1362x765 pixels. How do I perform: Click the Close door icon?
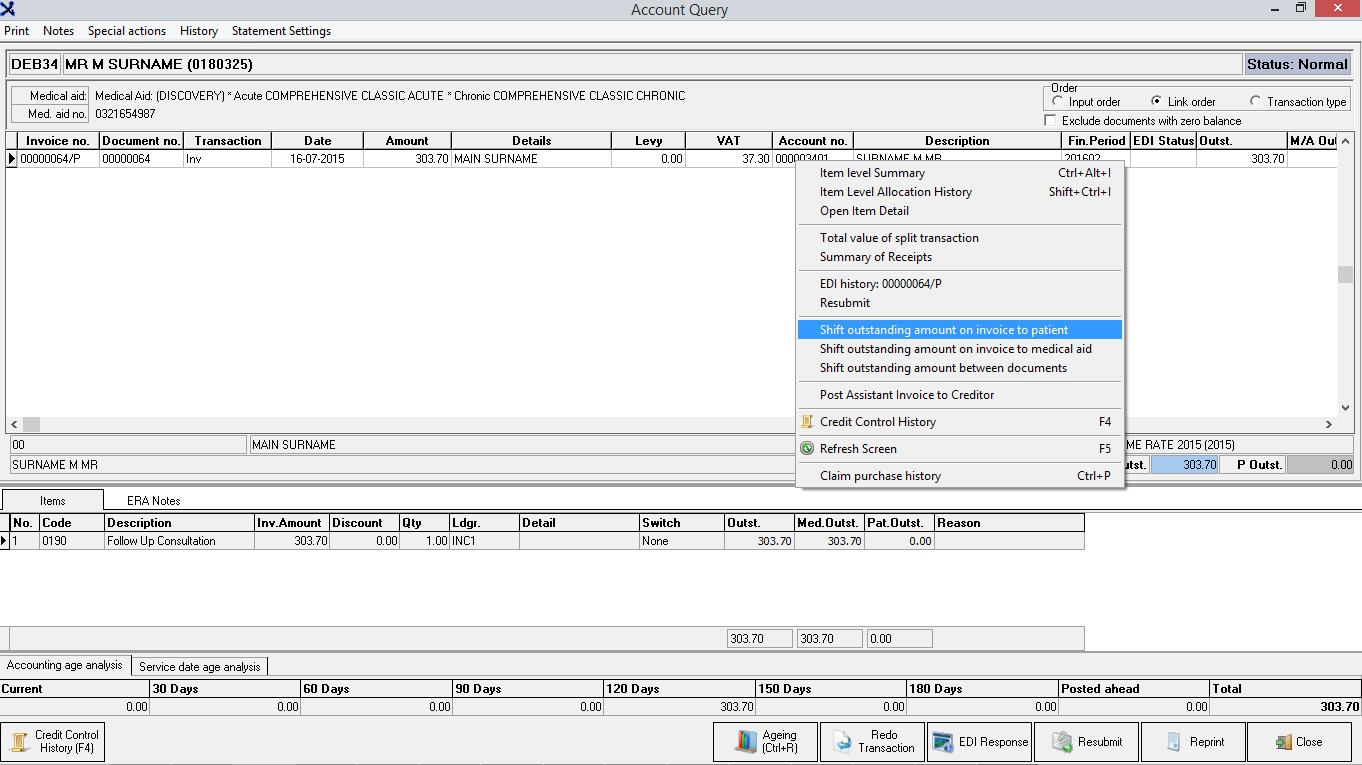[x=1283, y=742]
